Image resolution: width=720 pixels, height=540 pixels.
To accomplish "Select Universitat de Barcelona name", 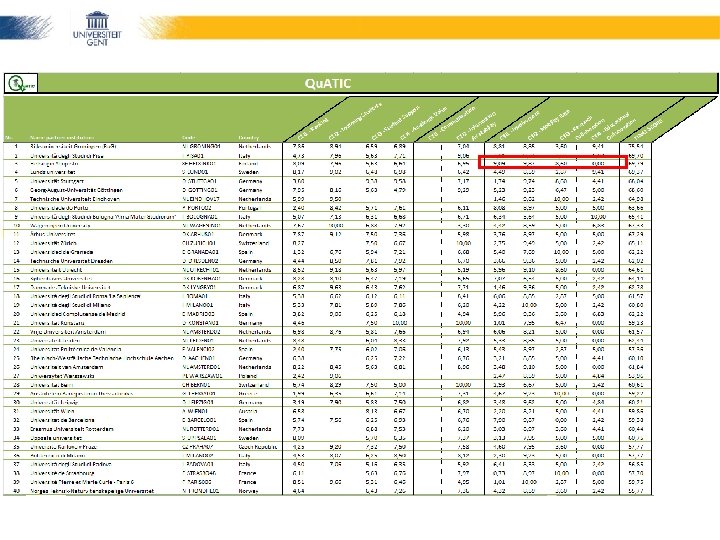I will 62,420.
